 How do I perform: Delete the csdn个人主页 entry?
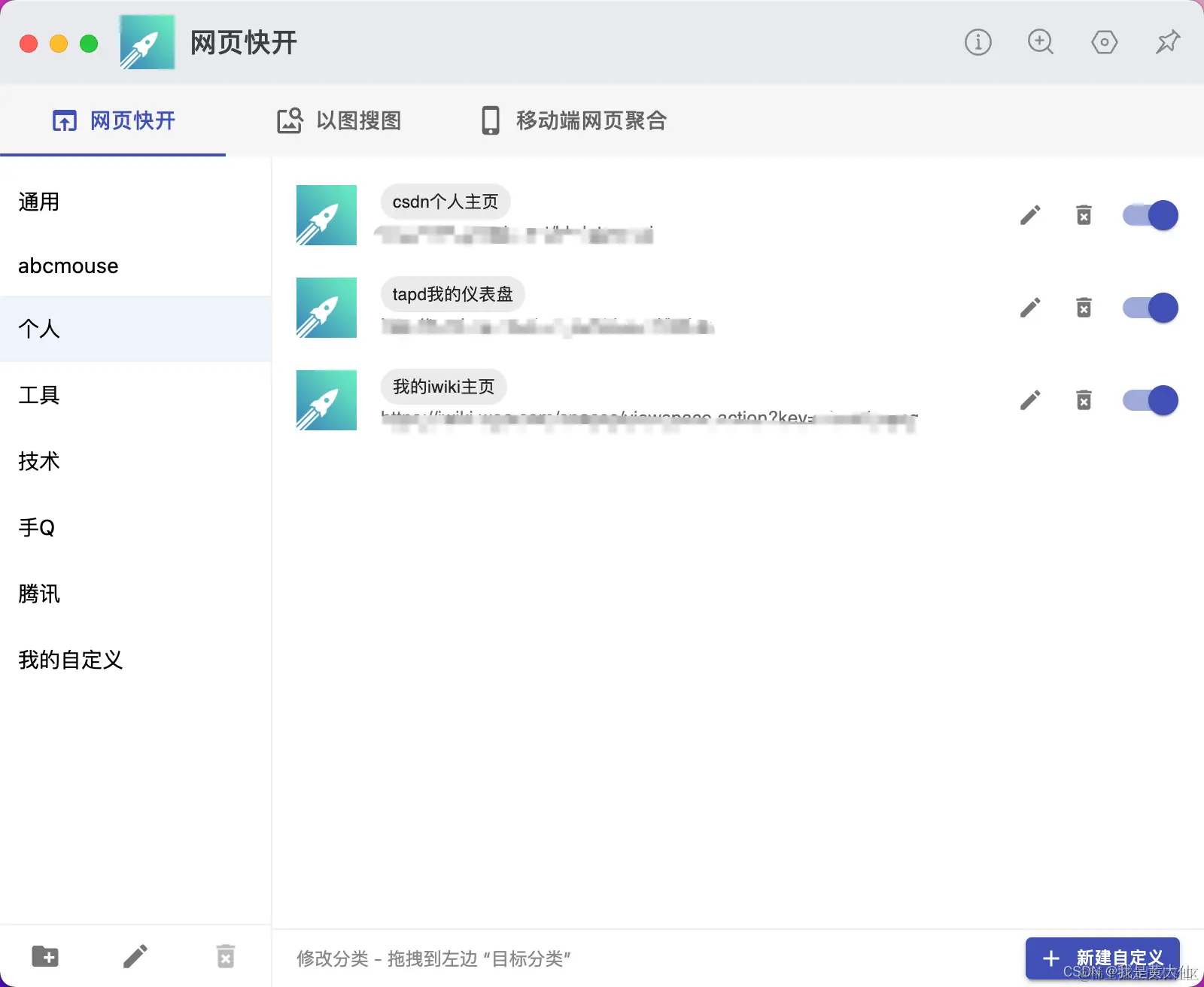pyautogui.click(x=1084, y=215)
